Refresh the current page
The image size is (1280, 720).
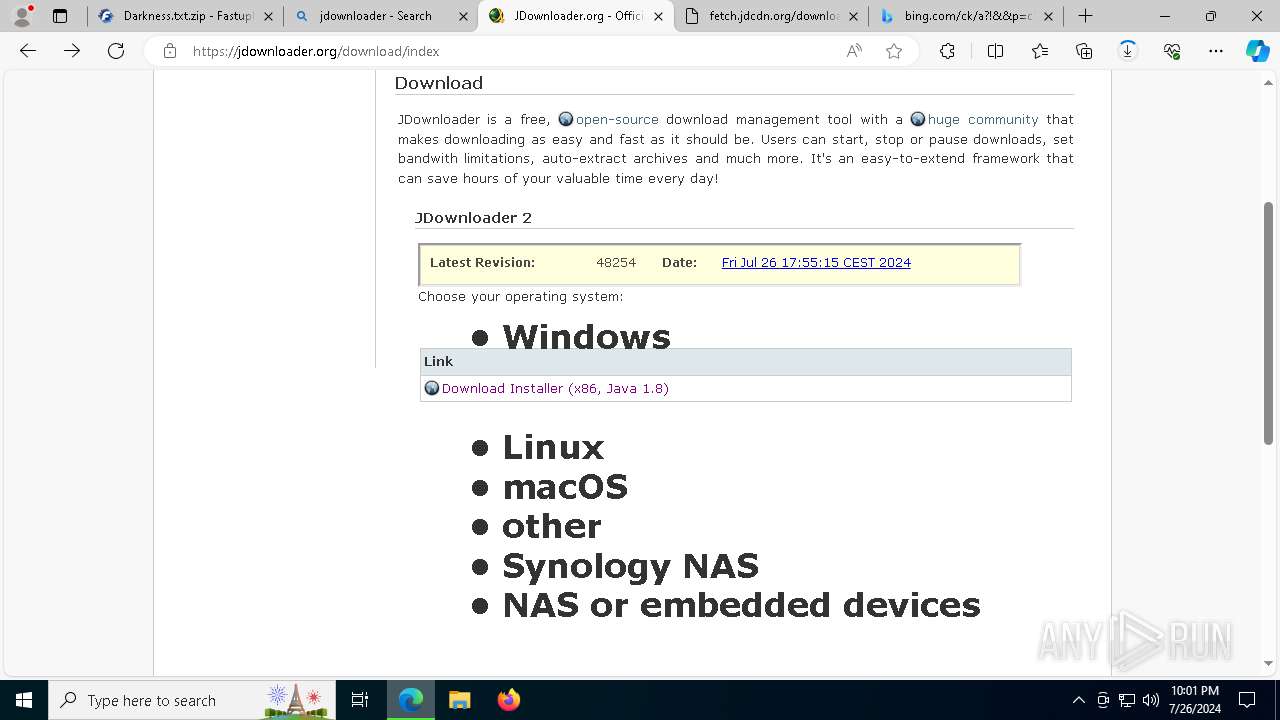116,51
